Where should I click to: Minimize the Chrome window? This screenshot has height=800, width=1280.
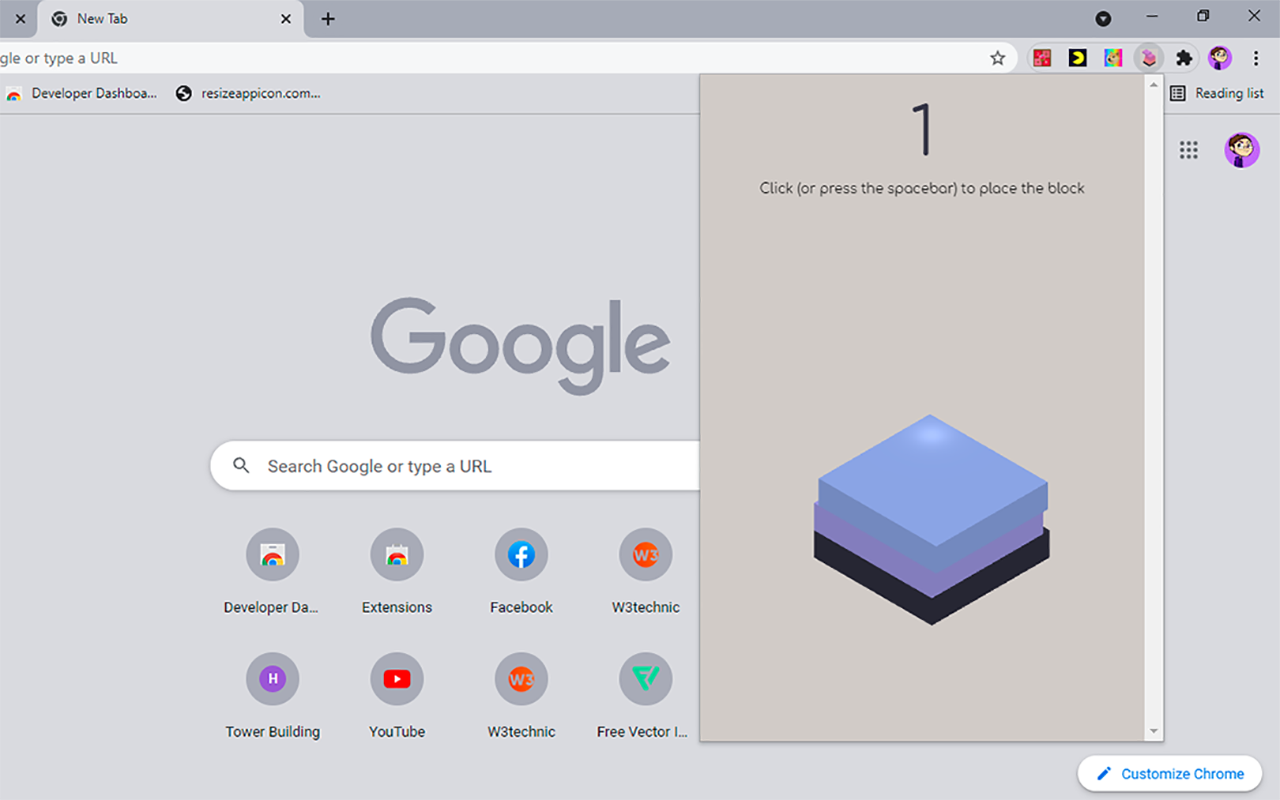[1153, 16]
